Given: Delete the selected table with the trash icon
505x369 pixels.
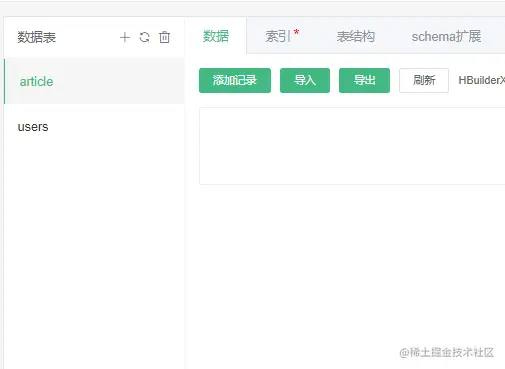Looking at the screenshot, I should click(164, 37).
